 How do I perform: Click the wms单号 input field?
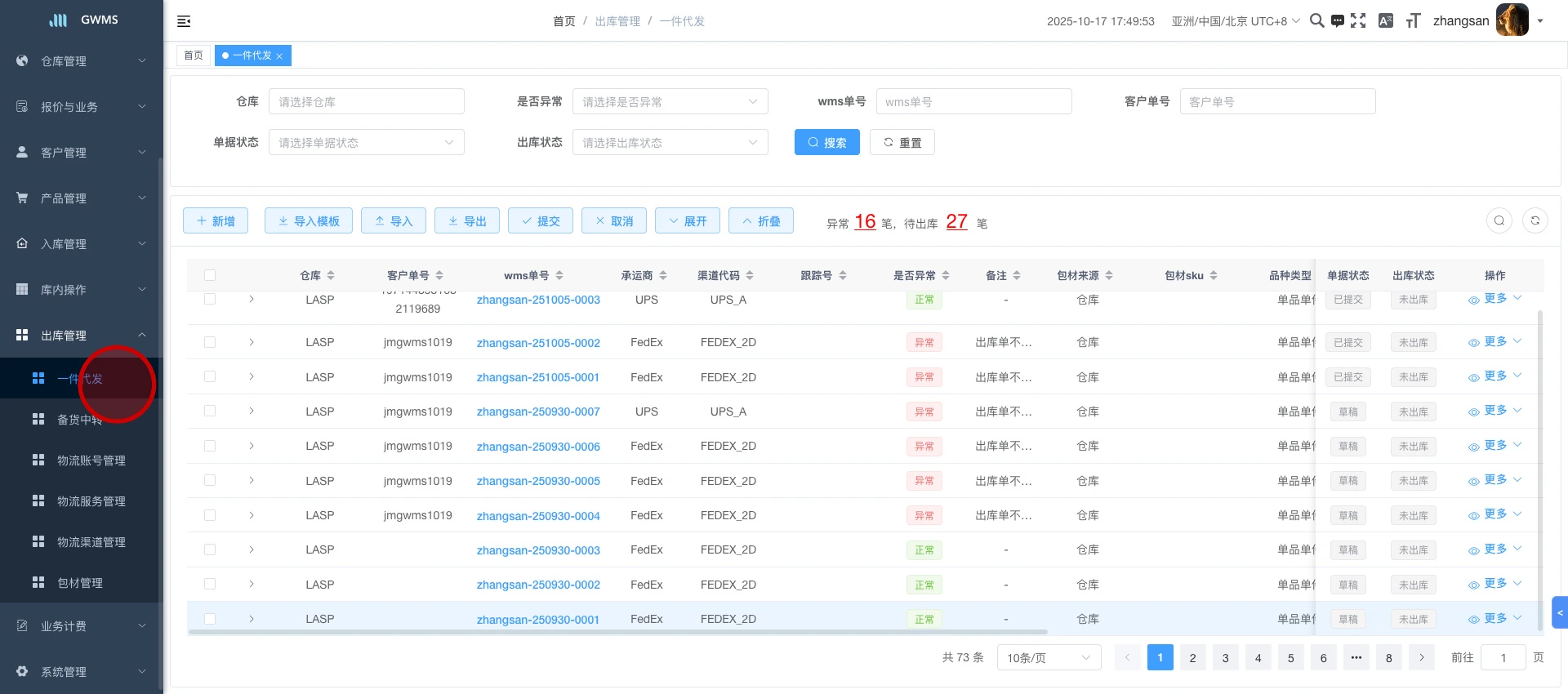[973, 102]
